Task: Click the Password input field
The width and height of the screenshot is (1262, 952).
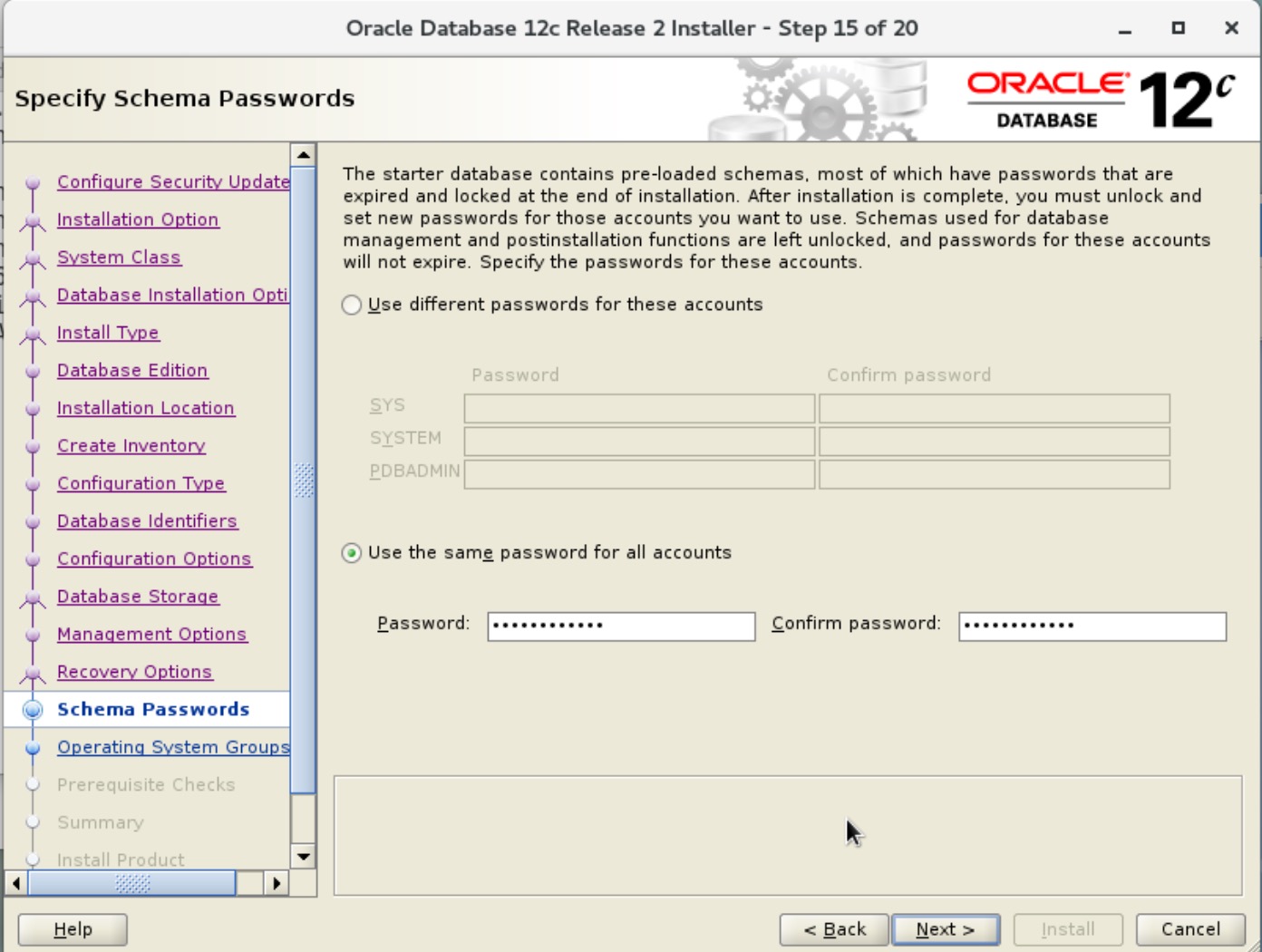Action: coord(621,626)
